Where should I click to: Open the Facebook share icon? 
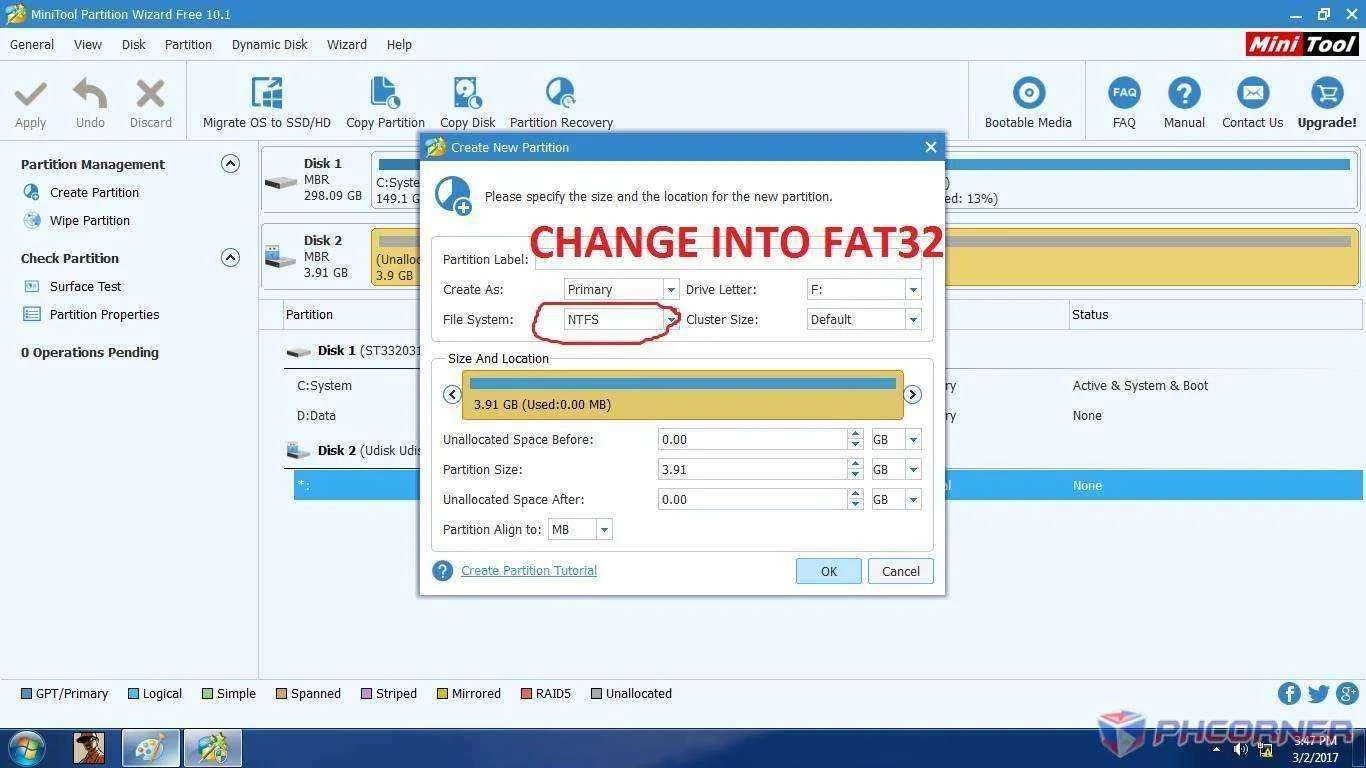click(1289, 693)
